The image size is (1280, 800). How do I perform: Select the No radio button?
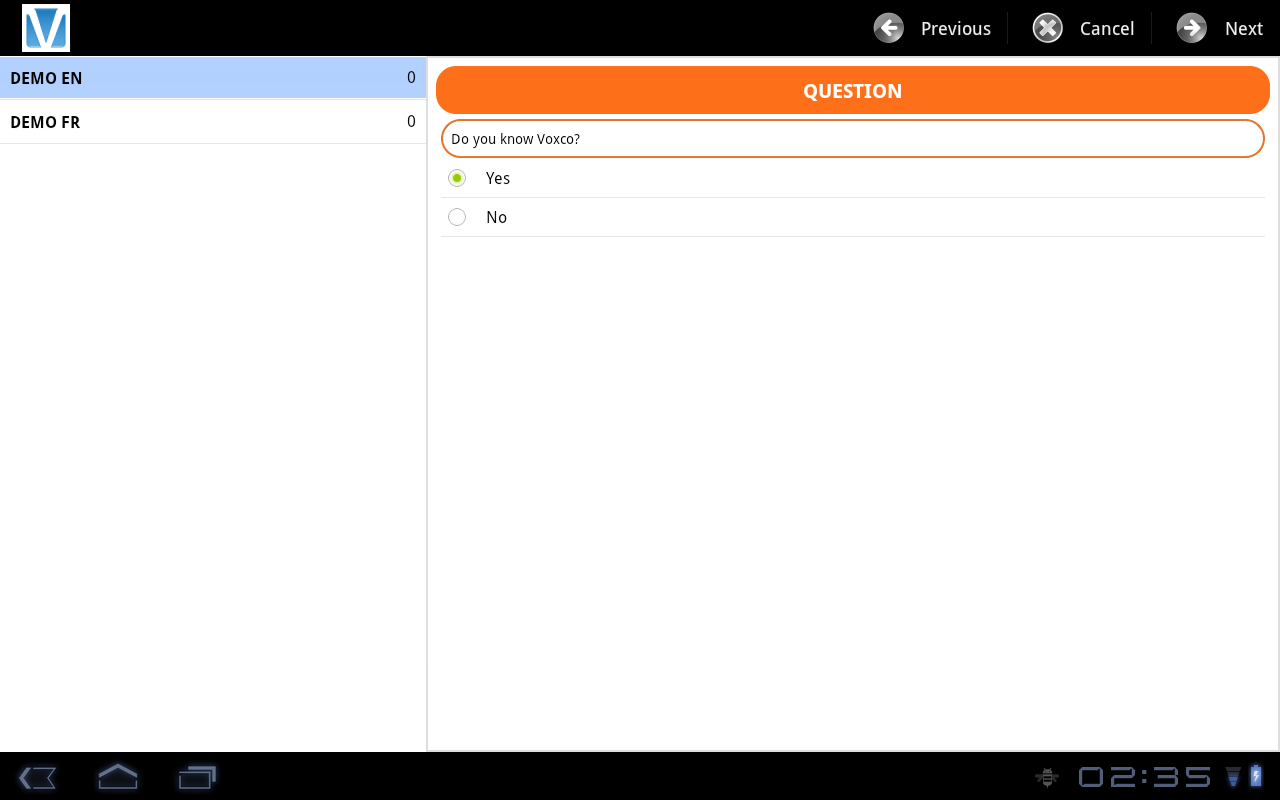pyautogui.click(x=457, y=217)
